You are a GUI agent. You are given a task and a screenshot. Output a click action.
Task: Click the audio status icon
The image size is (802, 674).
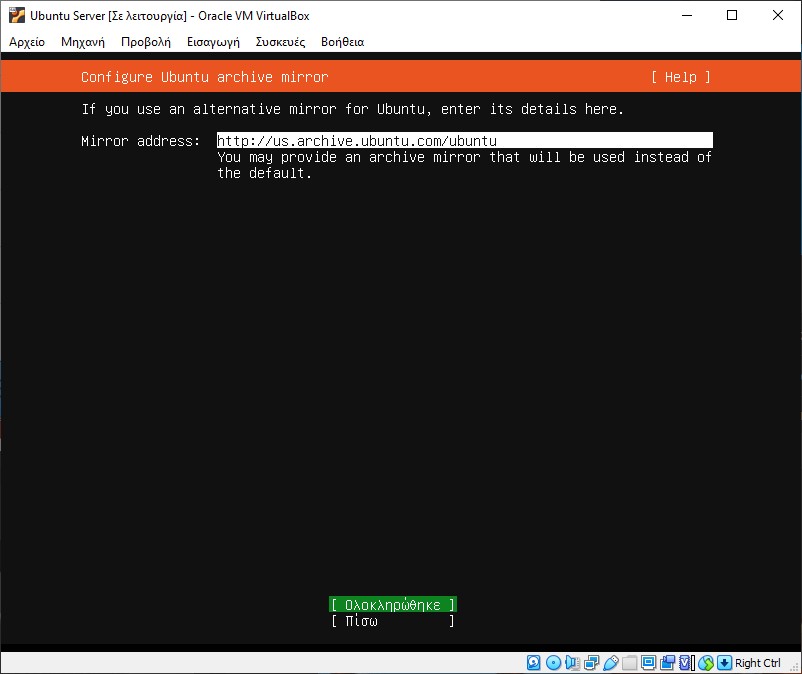(x=572, y=663)
